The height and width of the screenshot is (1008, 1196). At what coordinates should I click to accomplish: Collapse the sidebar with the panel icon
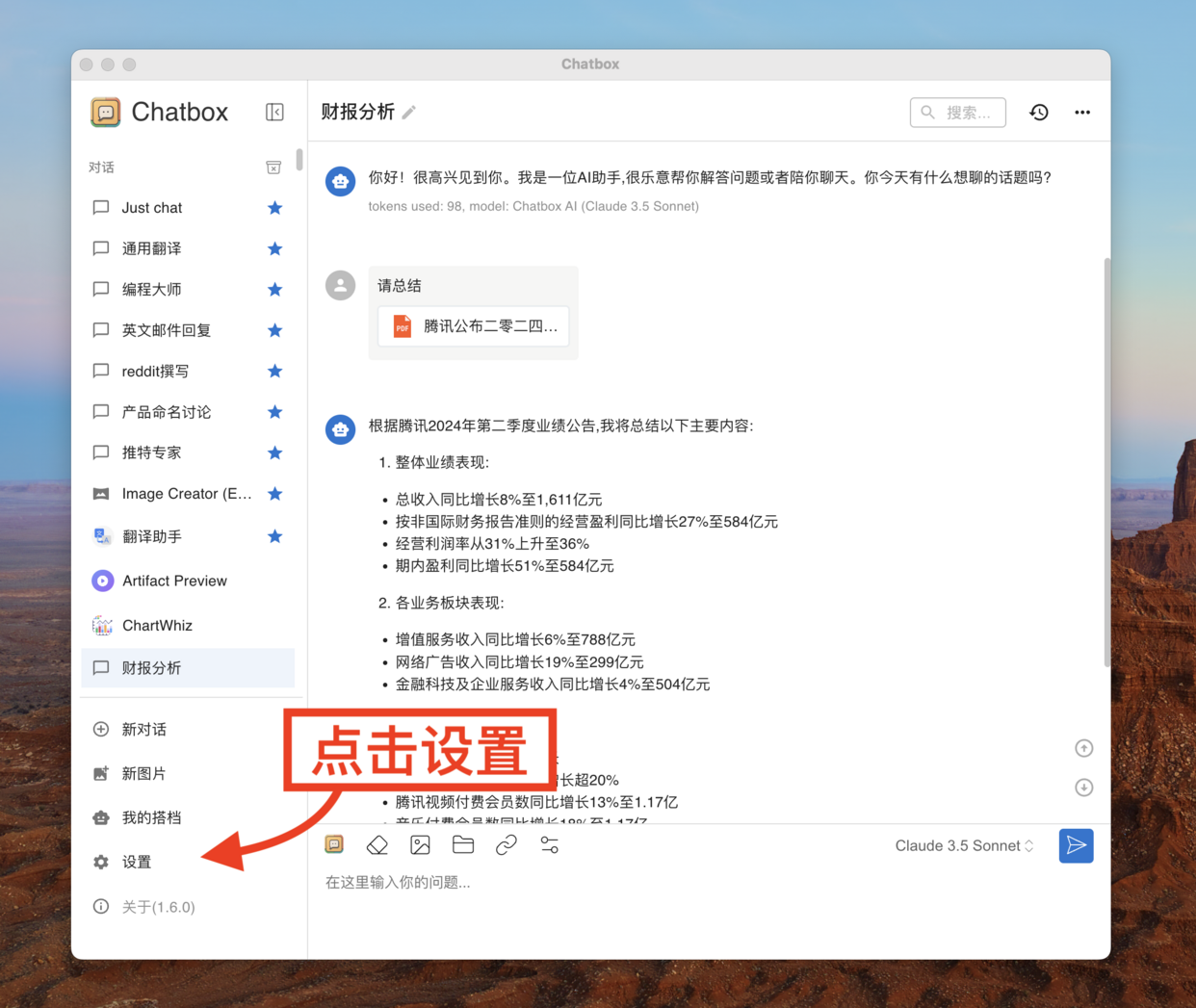point(274,113)
